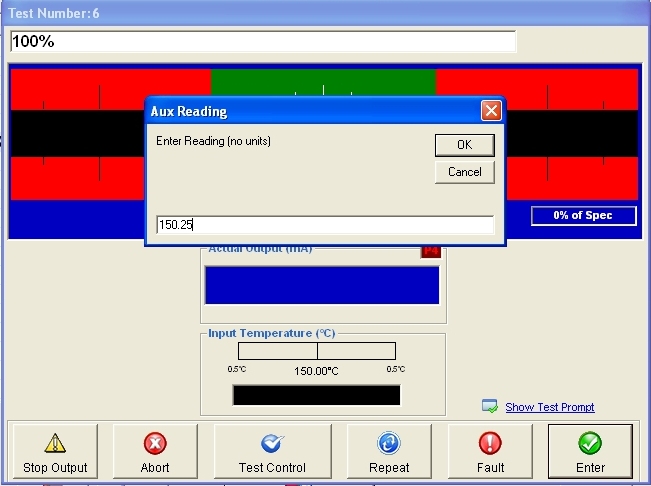651x486 pixels.
Task: Open the Show Test Prompt link
Action: click(x=549, y=407)
